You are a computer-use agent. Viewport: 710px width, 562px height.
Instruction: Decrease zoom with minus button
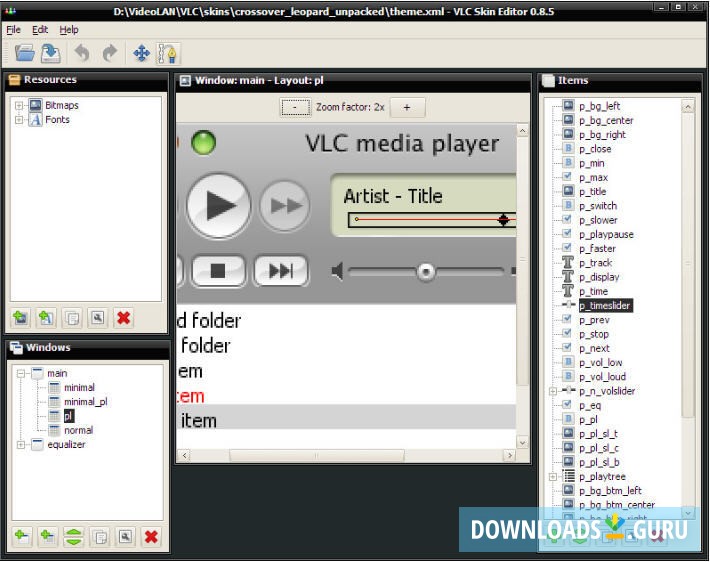click(x=295, y=107)
